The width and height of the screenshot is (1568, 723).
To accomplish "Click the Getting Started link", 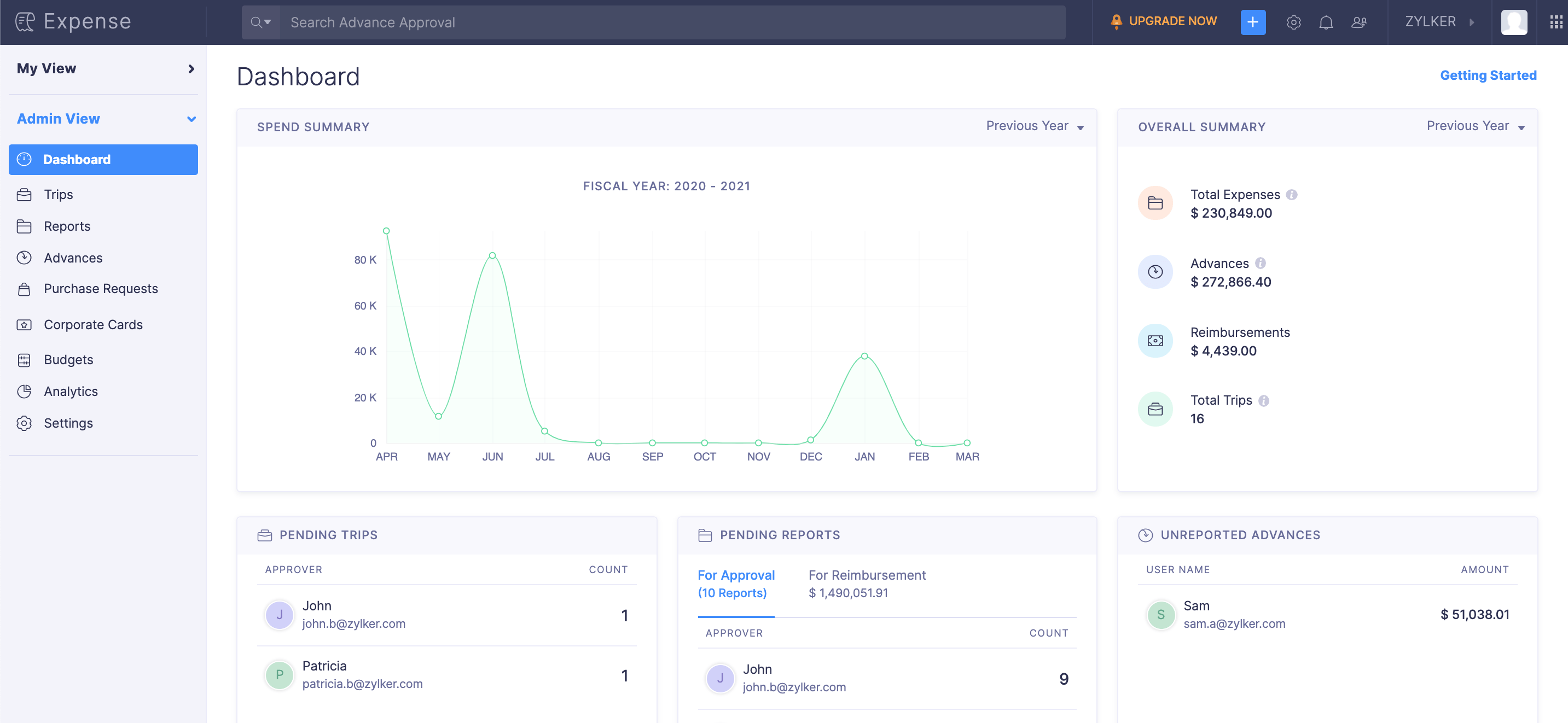I will (1488, 75).
